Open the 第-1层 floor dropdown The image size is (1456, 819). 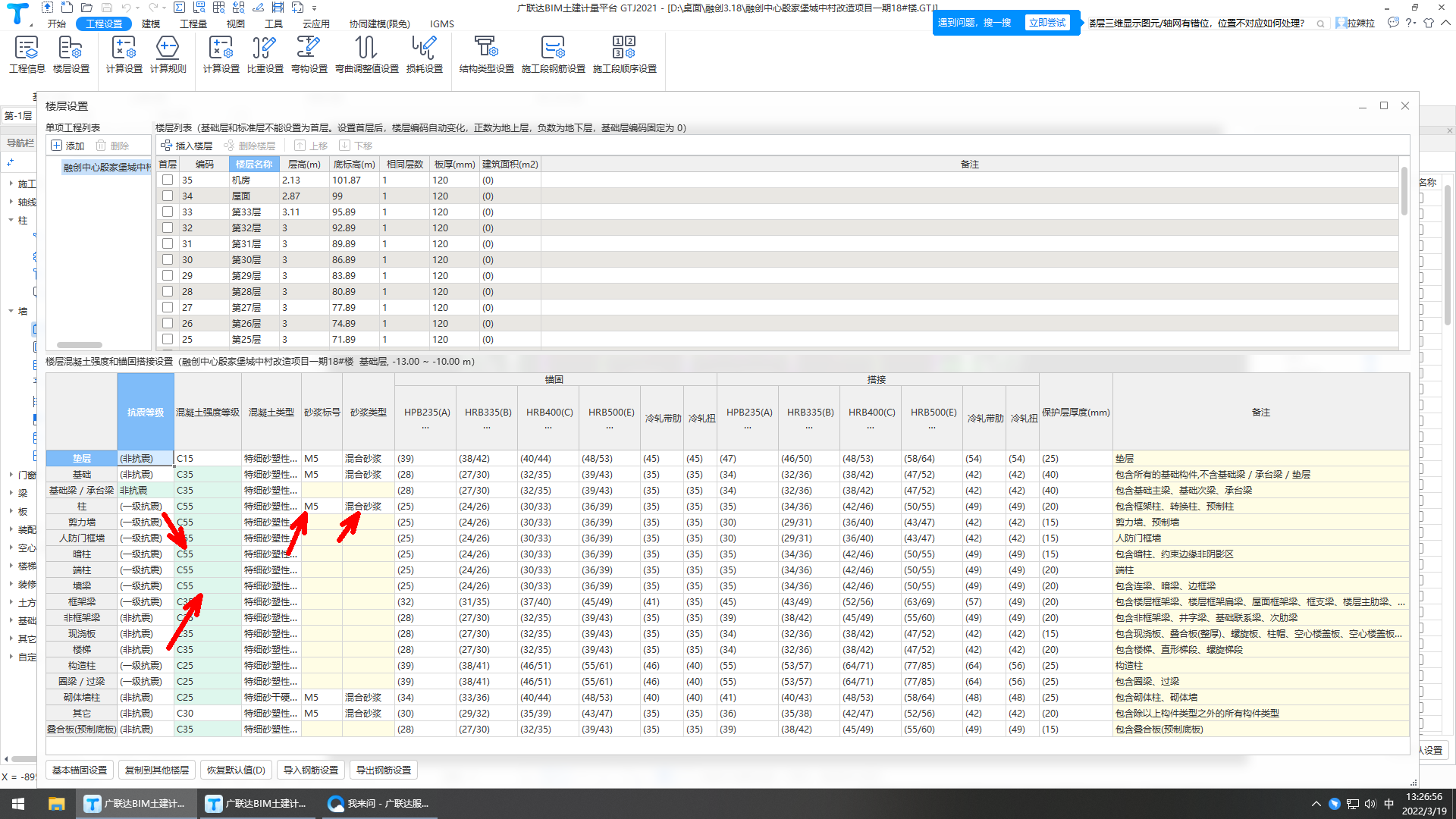pyautogui.click(x=18, y=116)
